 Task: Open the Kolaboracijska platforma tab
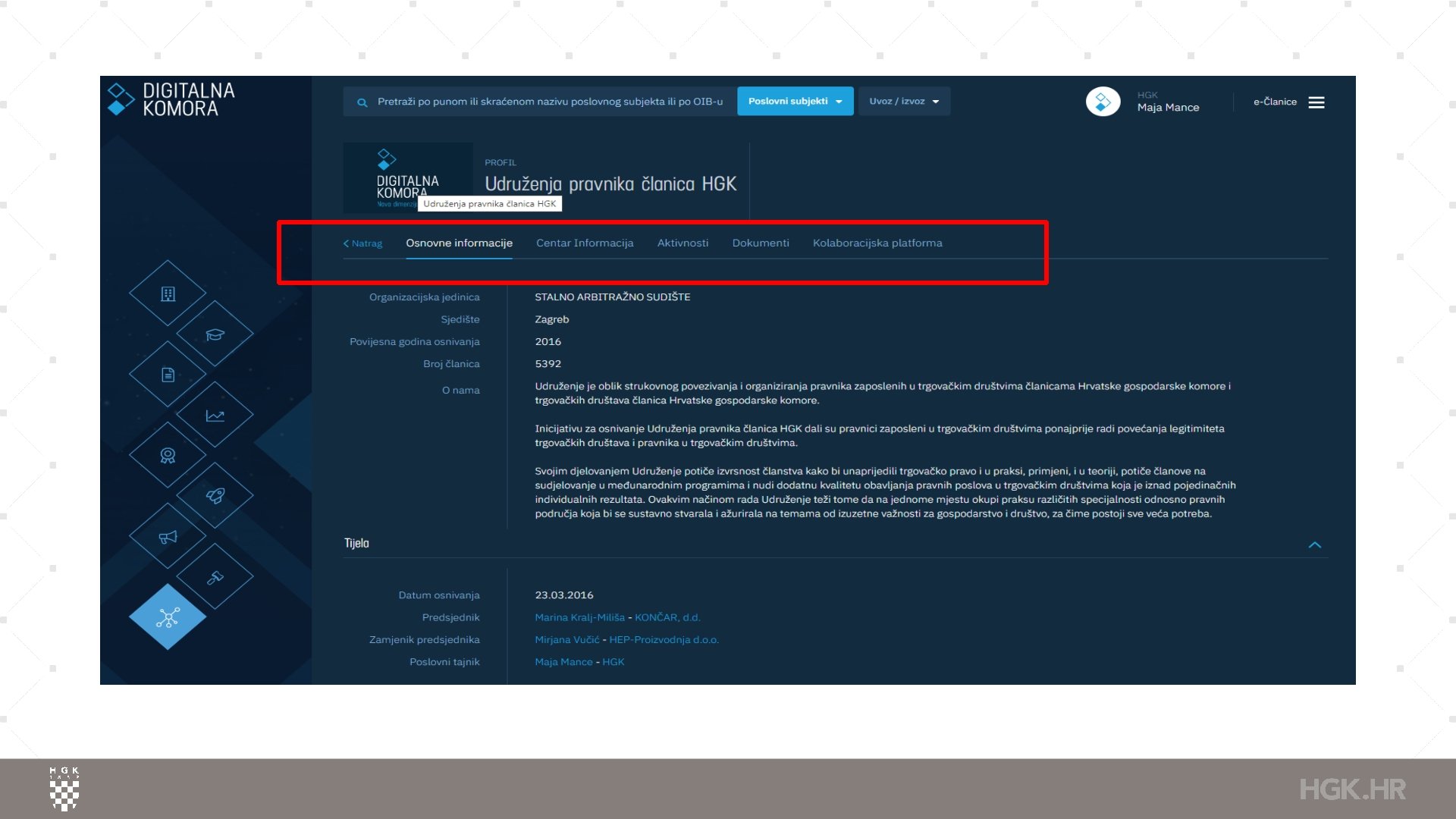tap(877, 243)
